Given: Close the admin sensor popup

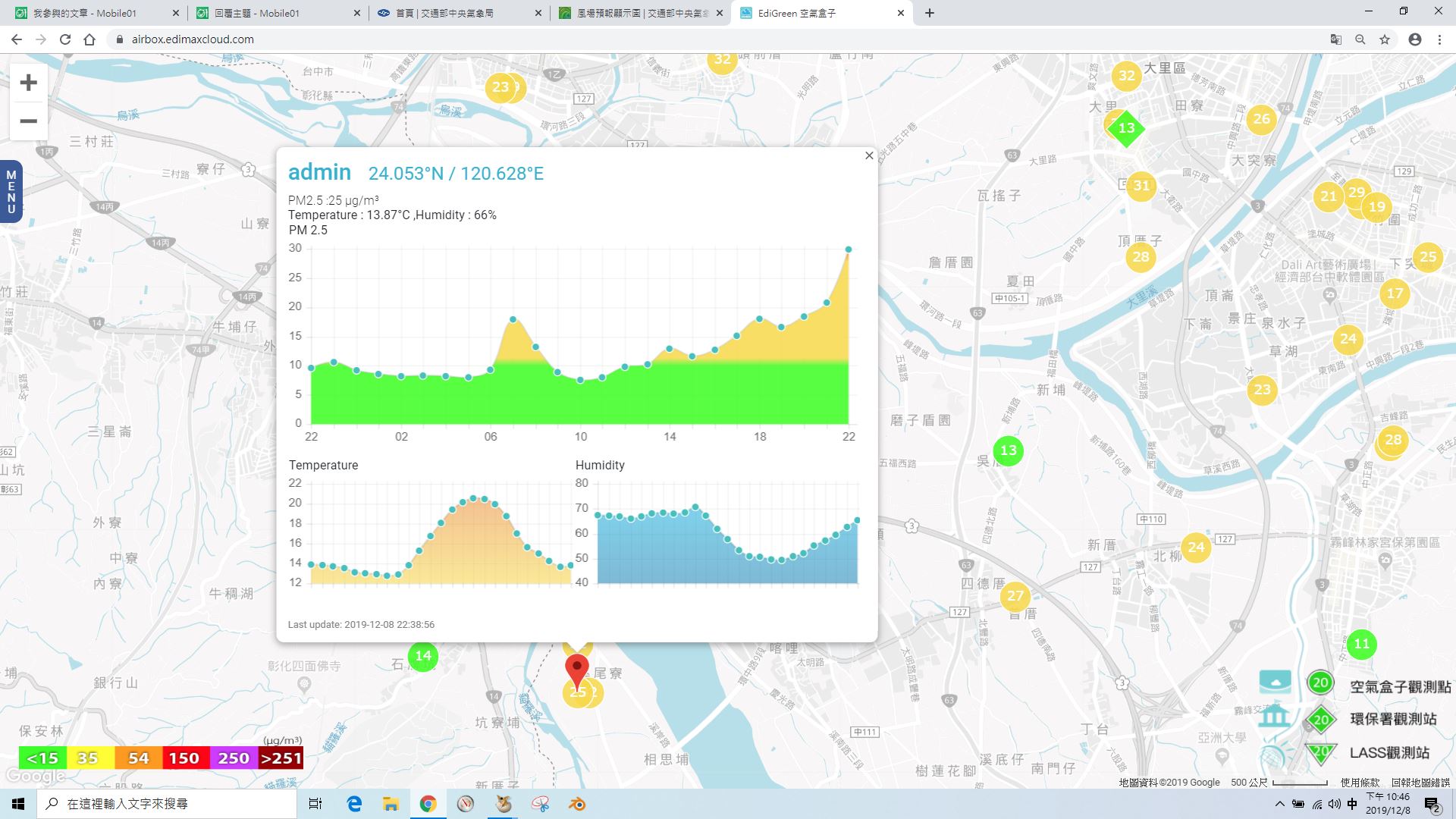Looking at the screenshot, I should pyautogui.click(x=869, y=155).
